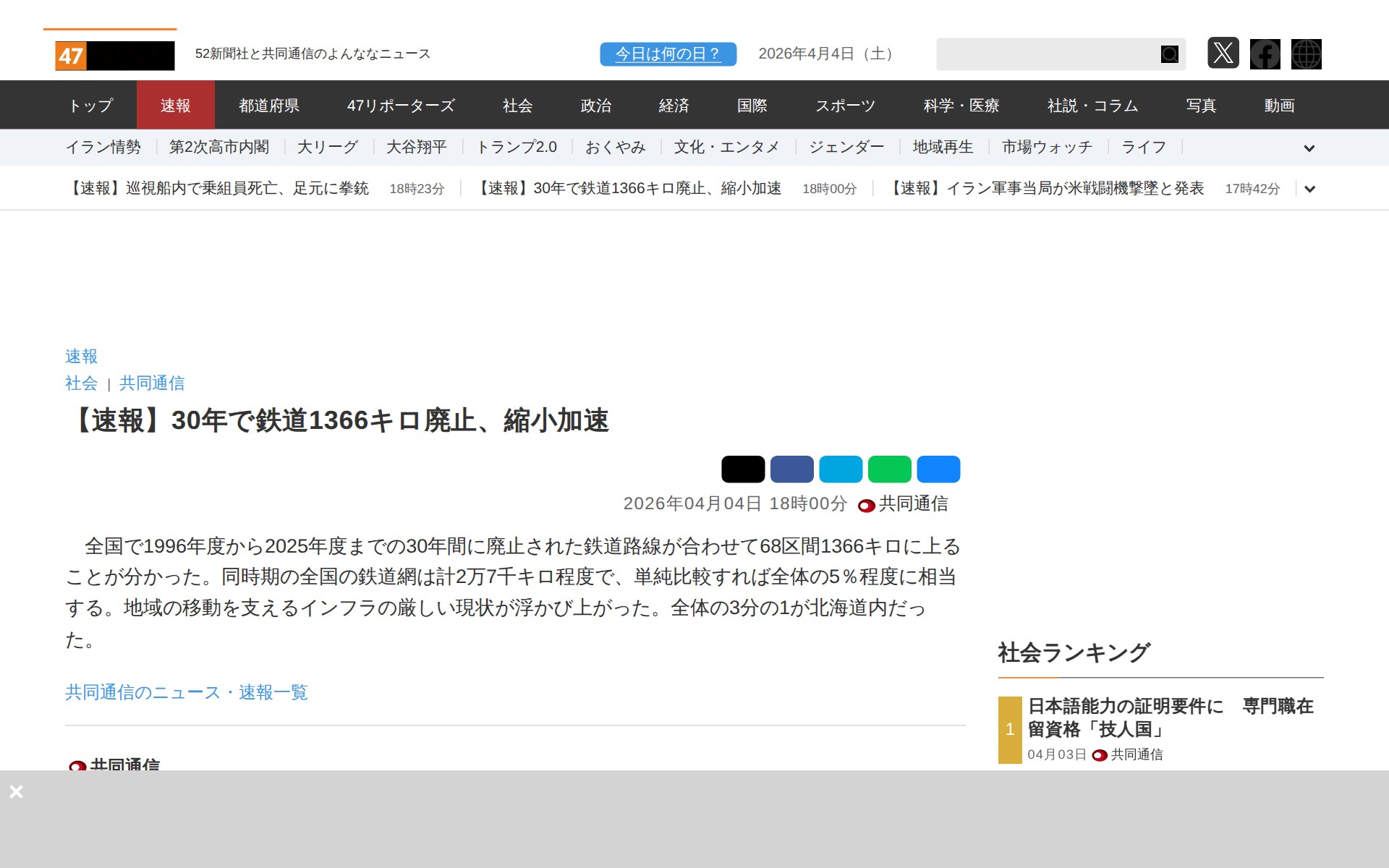Share article via green LINE button
Image resolution: width=1389 pixels, height=868 pixels.
coord(889,469)
